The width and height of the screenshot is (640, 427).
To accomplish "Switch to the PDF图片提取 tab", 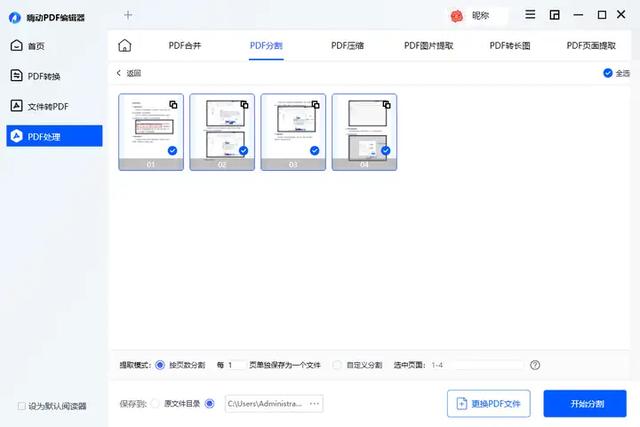I will [x=429, y=45].
